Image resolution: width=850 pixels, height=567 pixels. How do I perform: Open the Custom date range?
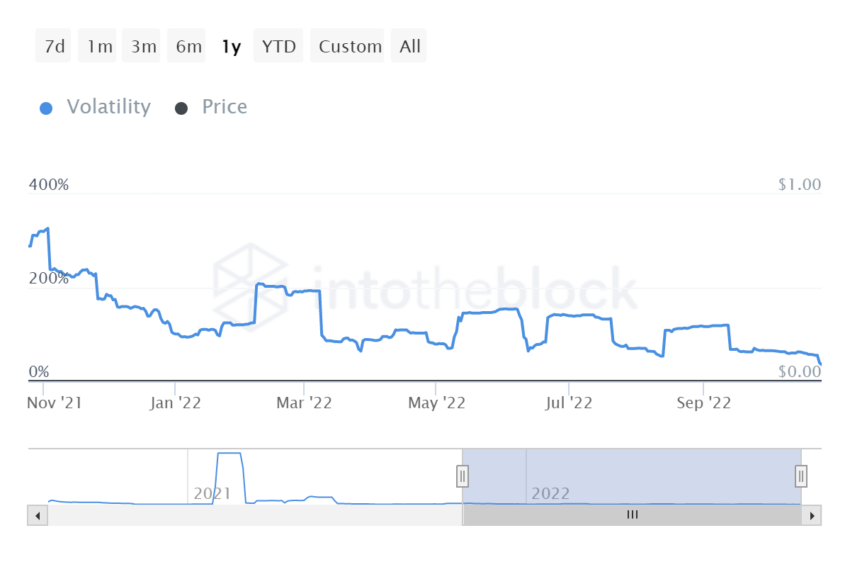pyautogui.click(x=350, y=46)
